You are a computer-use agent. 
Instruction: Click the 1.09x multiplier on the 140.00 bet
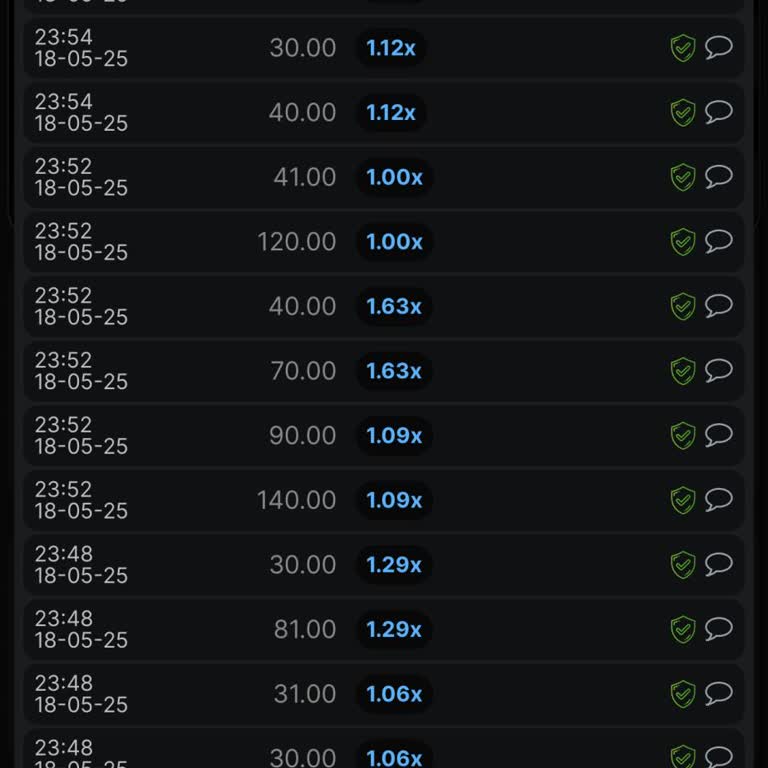(394, 500)
